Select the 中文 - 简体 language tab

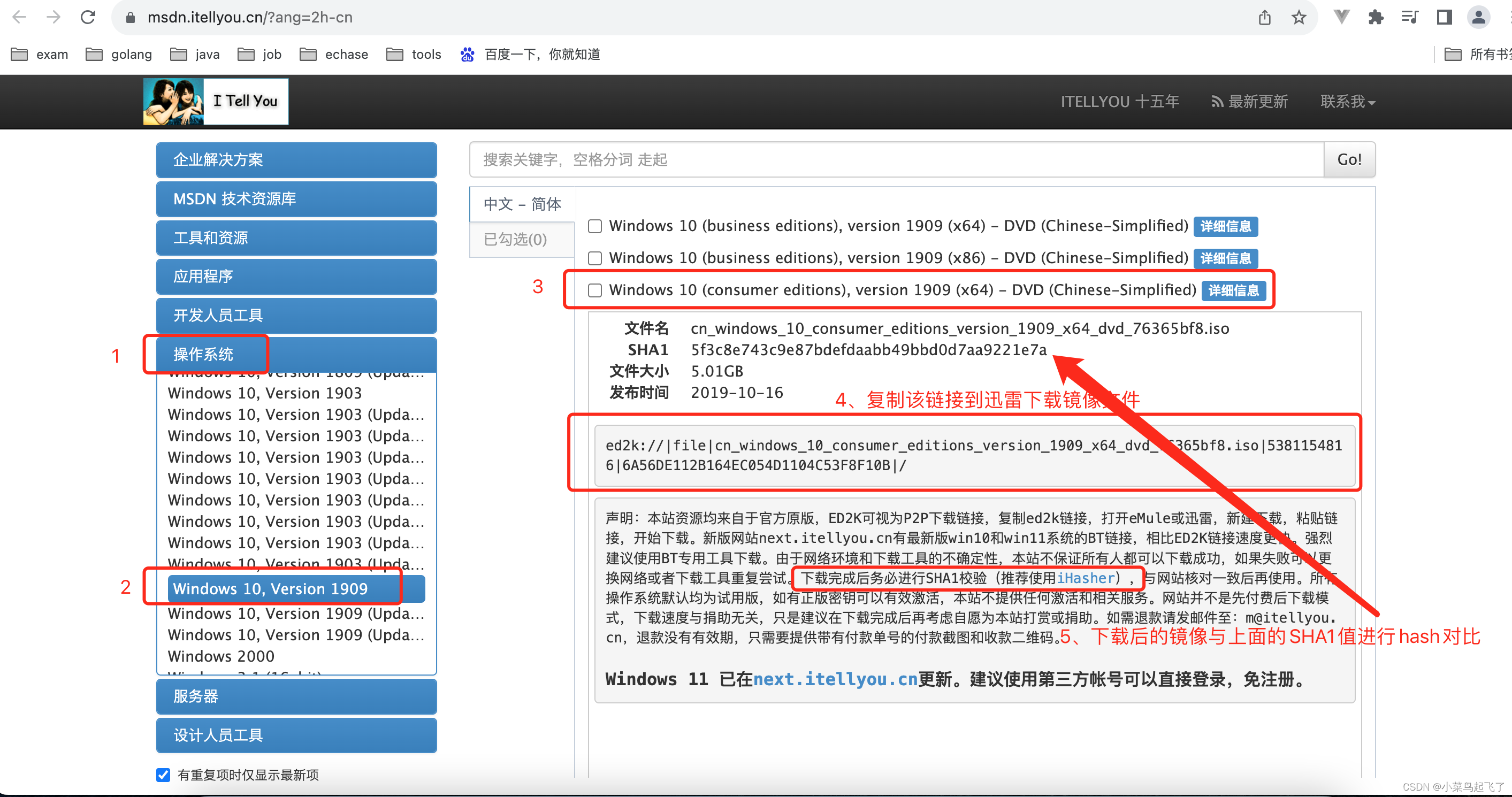pyautogui.click(x=522, y=204)
